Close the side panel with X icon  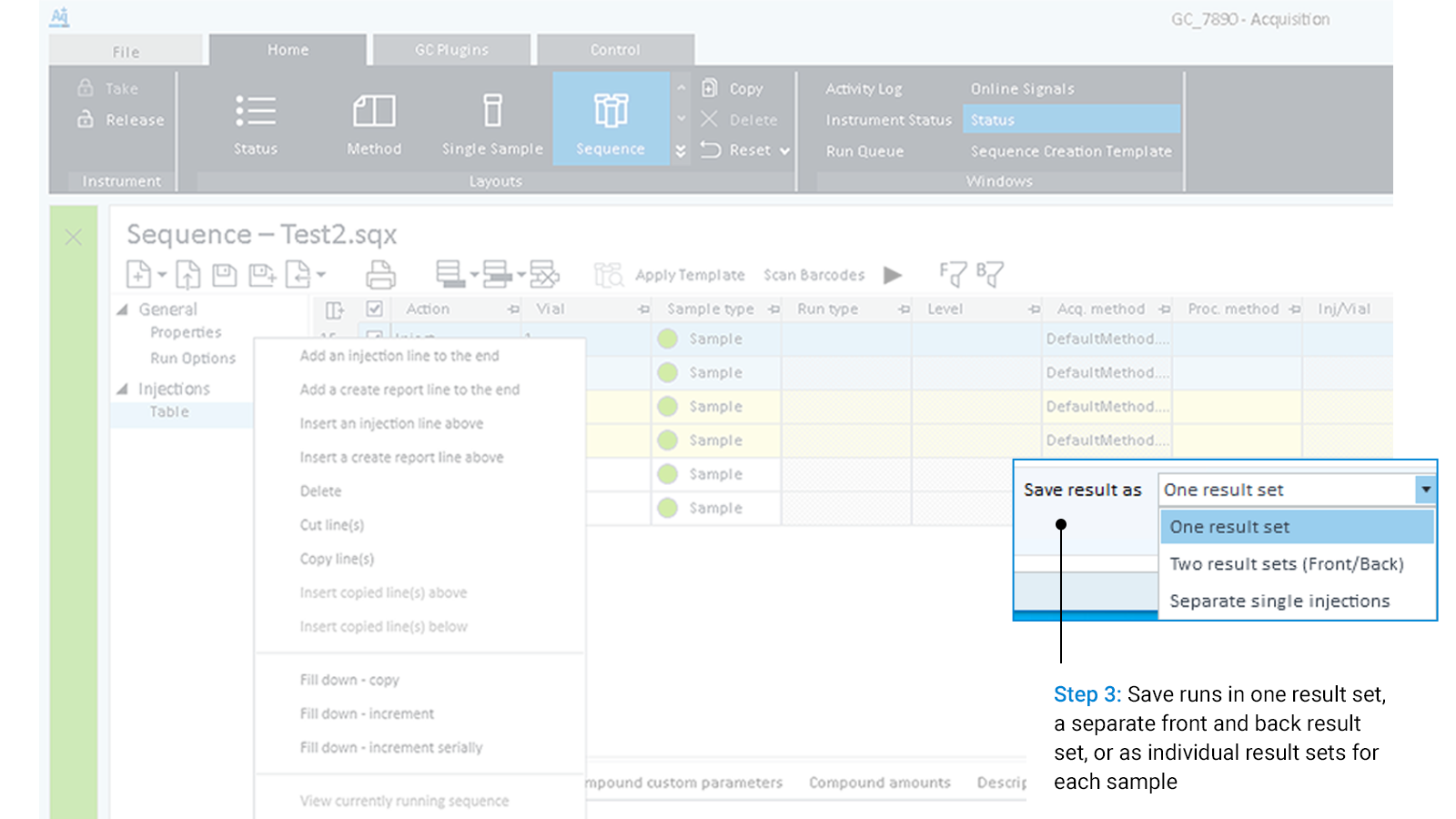click(74, 238)
